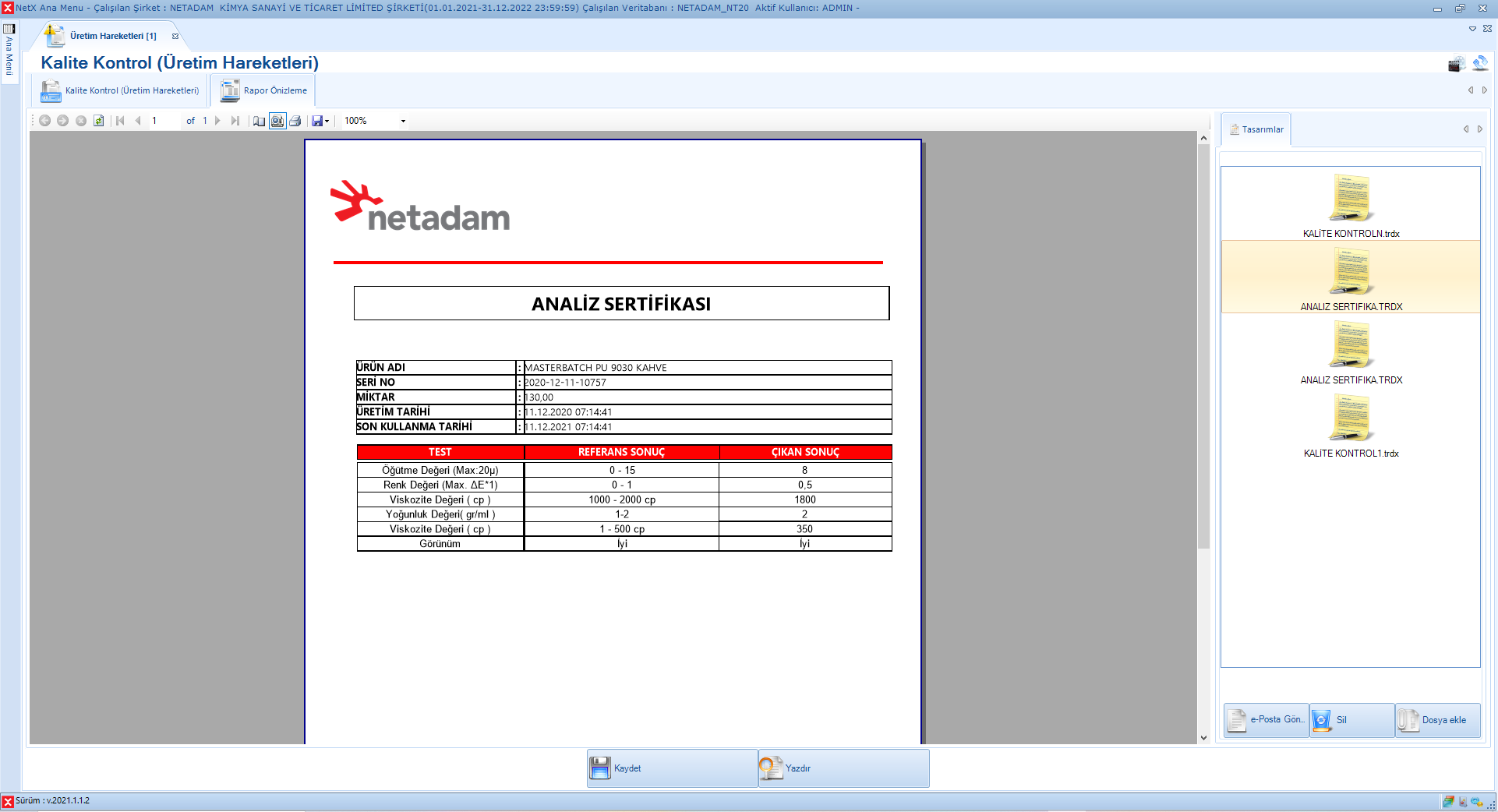Toggle the print layout preview button
Screen dimensions: 1498x812
point(277,121)
